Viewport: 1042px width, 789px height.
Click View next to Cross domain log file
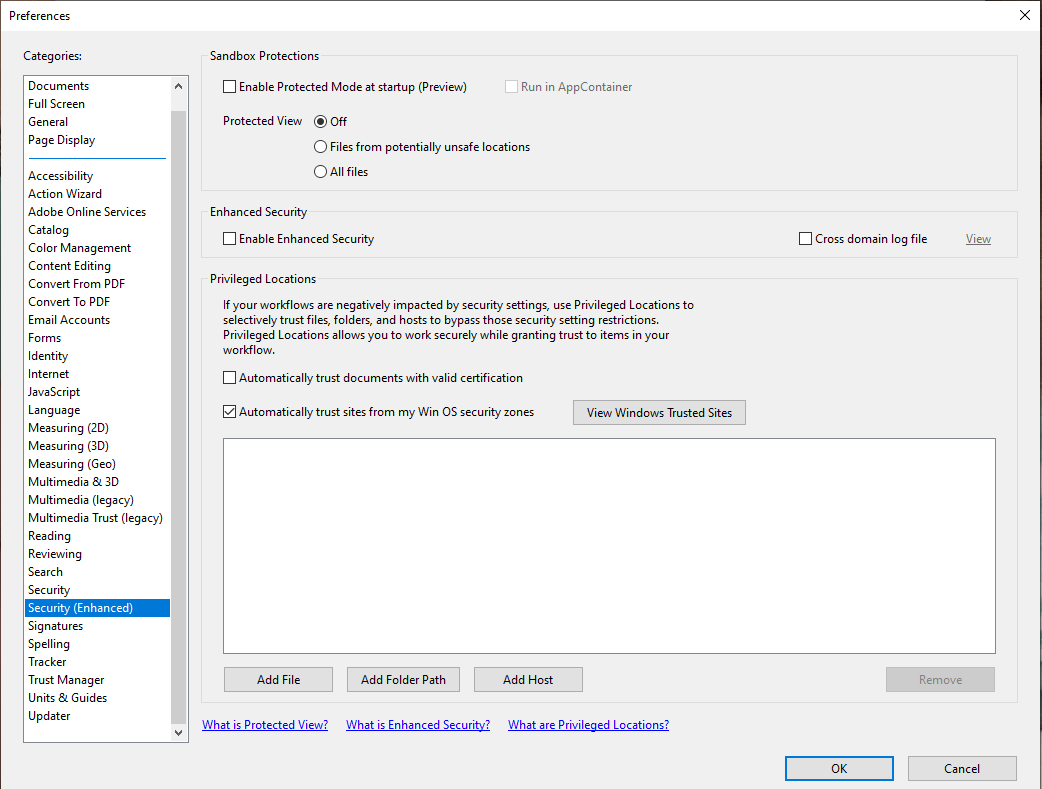pos(978,239)
